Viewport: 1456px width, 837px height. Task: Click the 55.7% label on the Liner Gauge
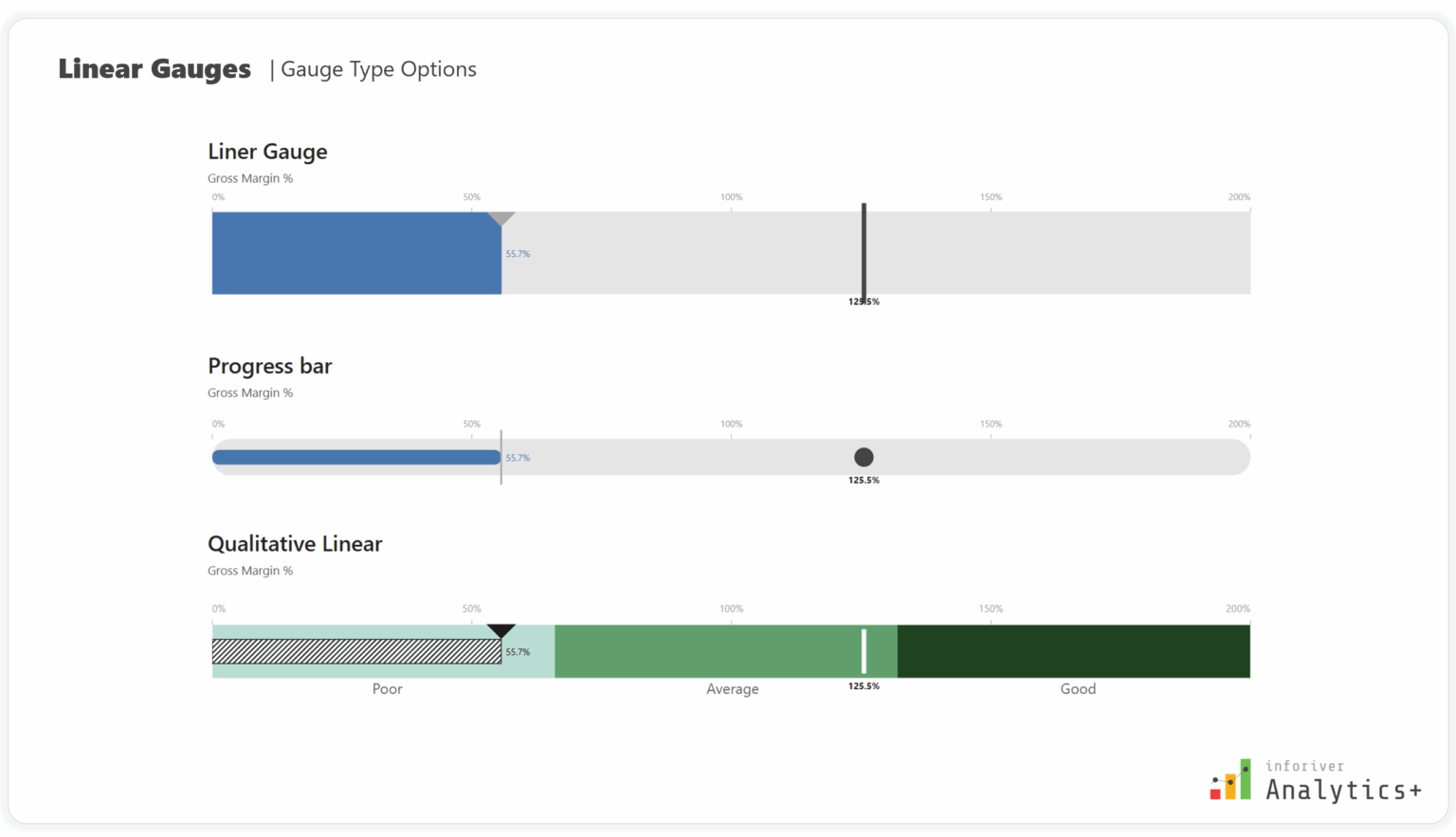pyautogui.click(x=518, y=253)
